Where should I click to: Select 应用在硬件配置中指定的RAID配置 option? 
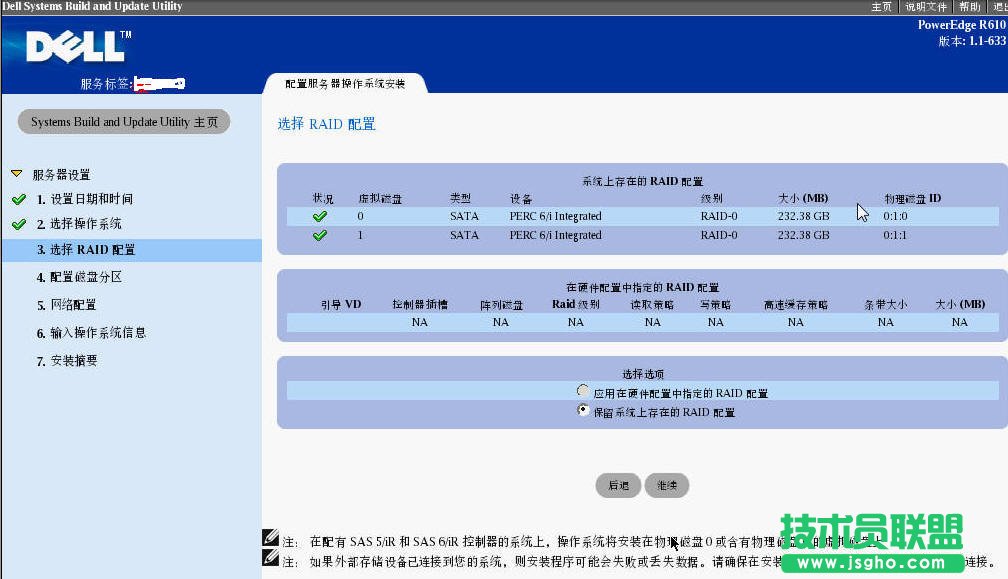[582, 392]
